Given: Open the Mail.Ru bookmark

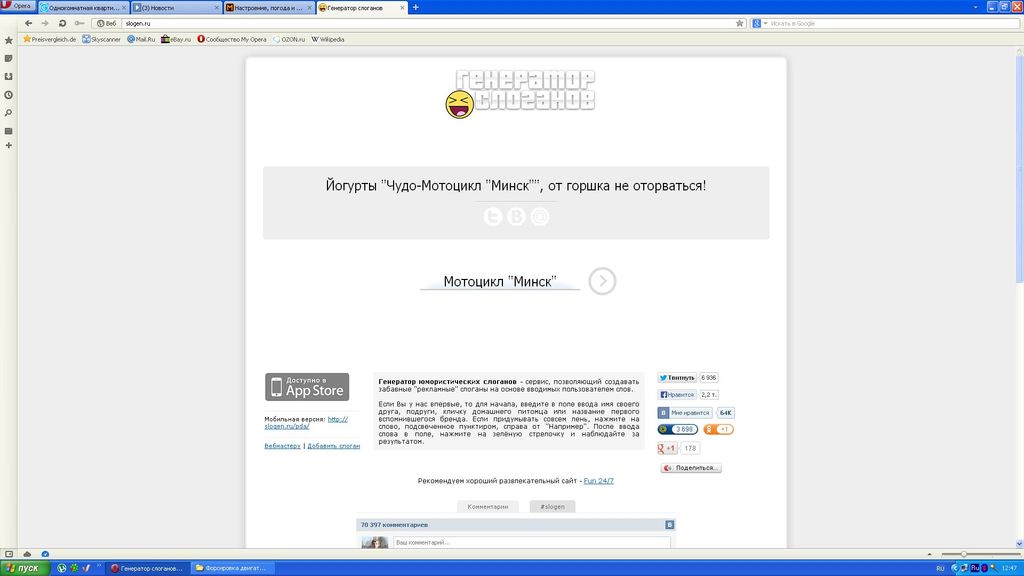Looking at the screenshot, I should (x=141, y=39).
